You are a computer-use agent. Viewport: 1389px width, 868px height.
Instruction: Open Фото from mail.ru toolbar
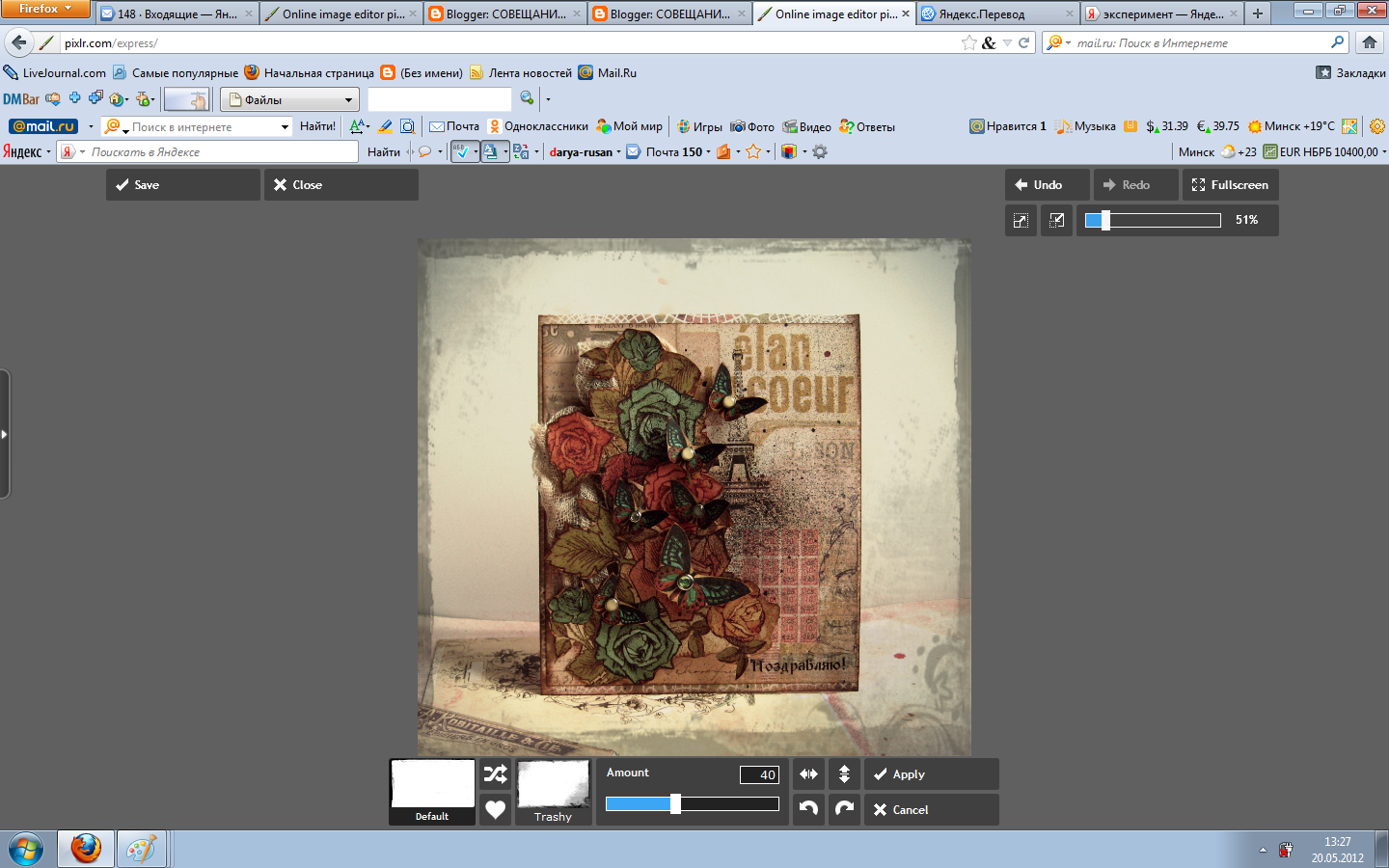752,126
